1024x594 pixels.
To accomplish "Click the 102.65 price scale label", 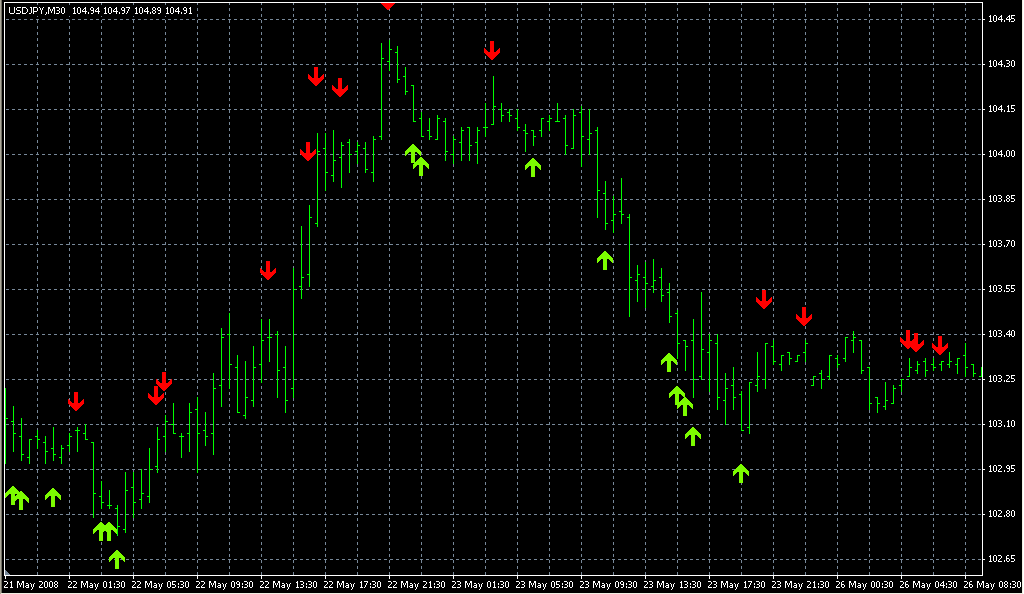I will click(1001, 559).
